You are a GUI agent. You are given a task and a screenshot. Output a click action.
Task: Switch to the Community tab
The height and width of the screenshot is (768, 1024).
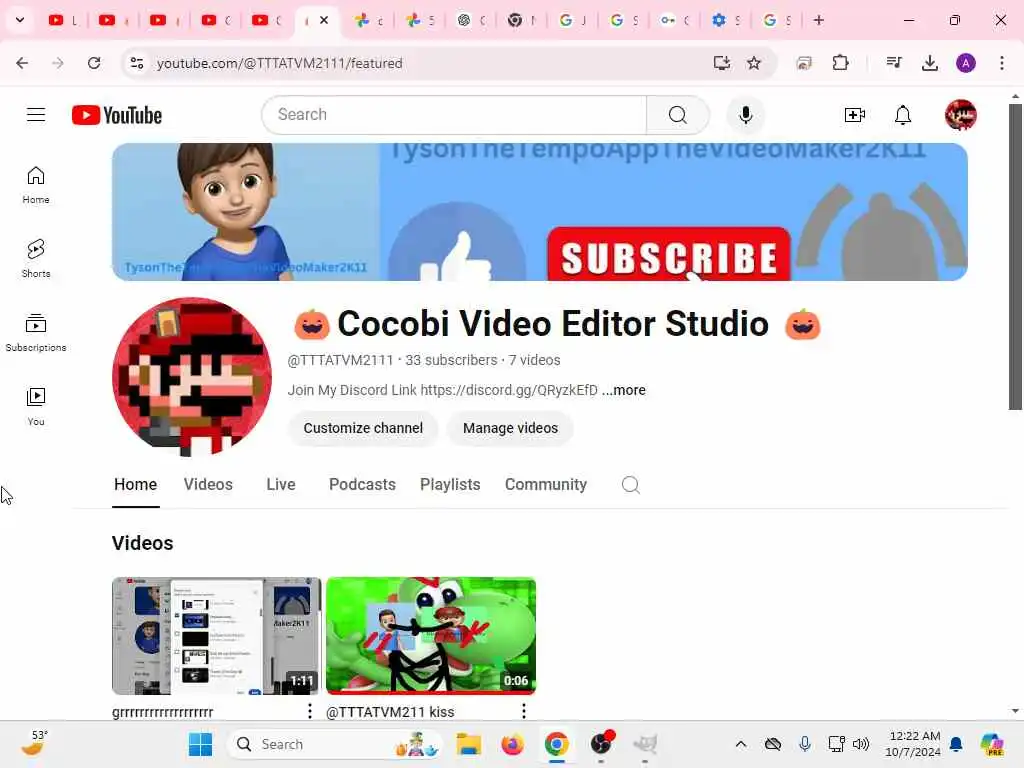[x=546, y=485]
